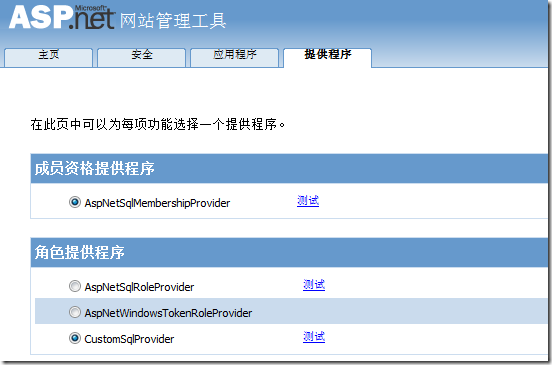Image resolution: width=552 pixels, height=365 pixels.
Task: Choose AspNetSqlRoleProvider radio button
Action: point(75,287)
